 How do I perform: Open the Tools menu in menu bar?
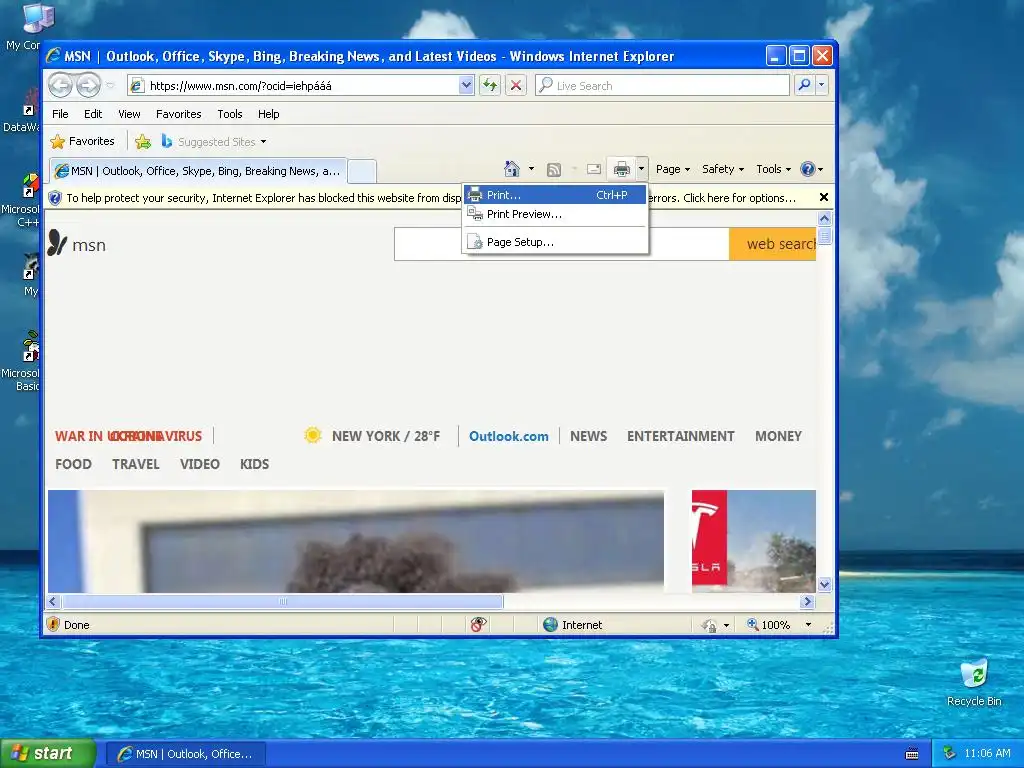coord(229,114)
